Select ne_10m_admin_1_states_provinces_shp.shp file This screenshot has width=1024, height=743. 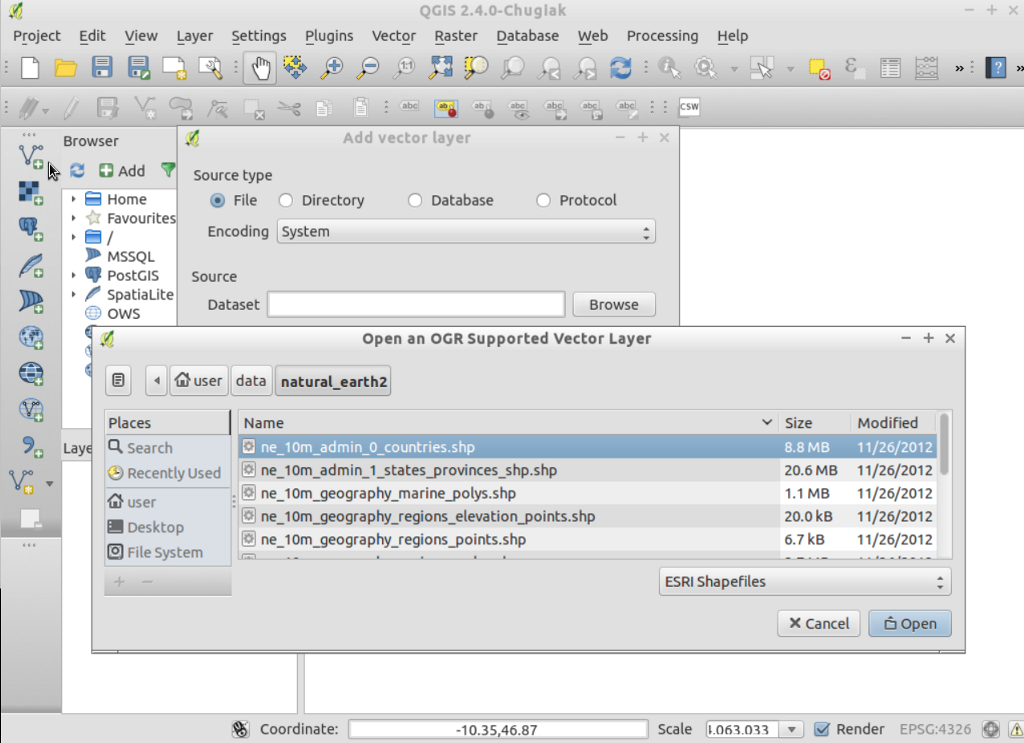pyautogui.click(x=587, y=470)
